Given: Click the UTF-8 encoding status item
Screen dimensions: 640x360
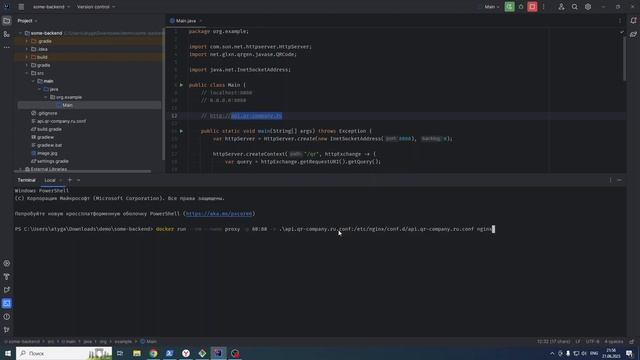Looking at the screenshot, I should click(592, 342).
